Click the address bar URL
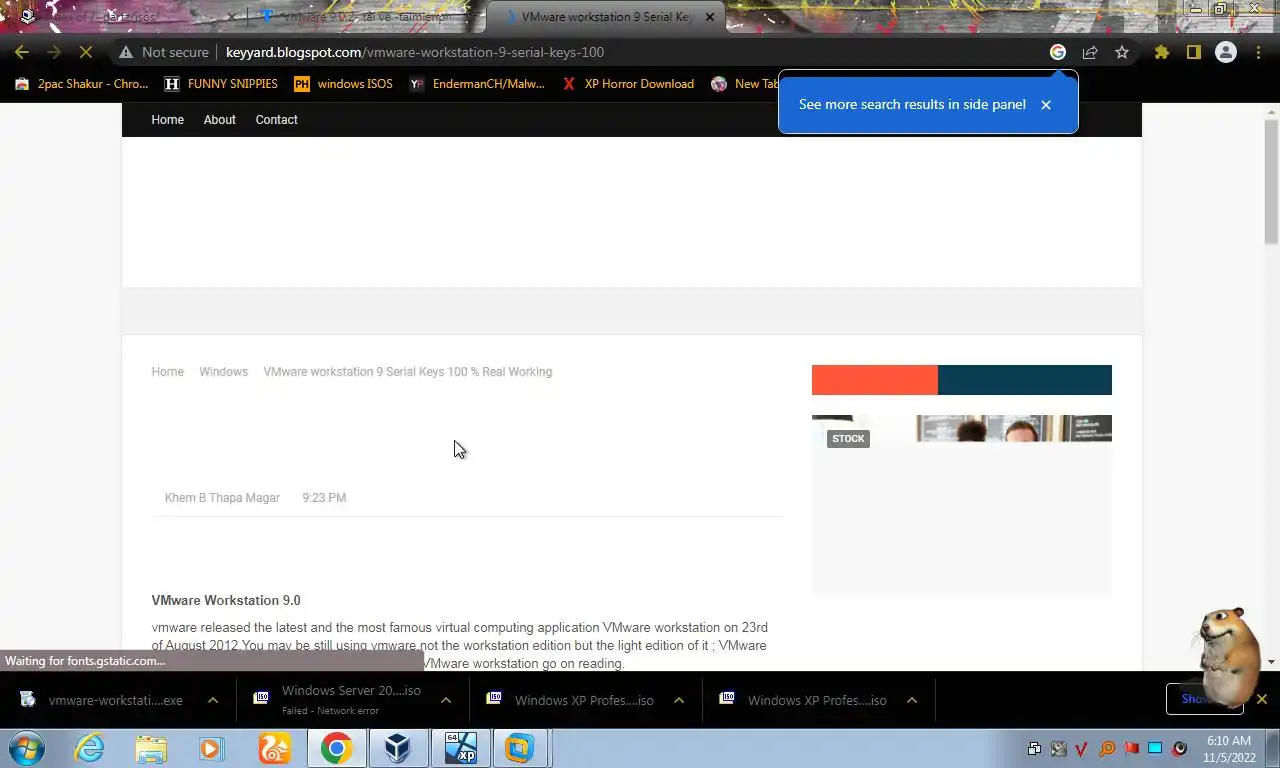The image size is (1280, 768). coord(414,52)
